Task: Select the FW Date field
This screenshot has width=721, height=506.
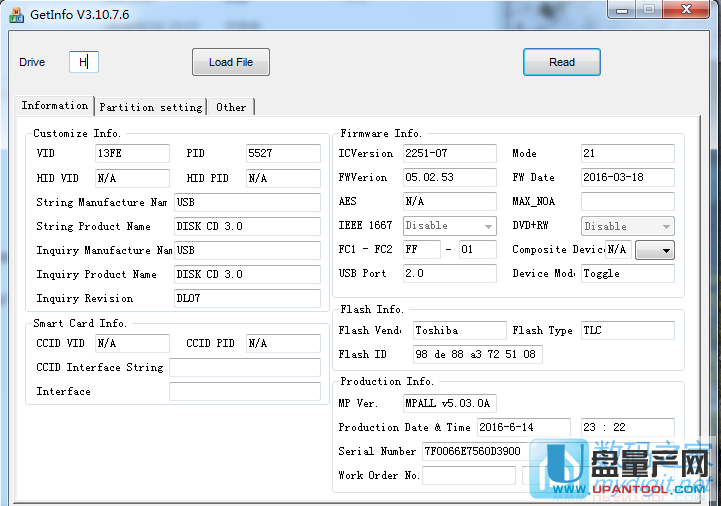Action: click(x=627, y=178)
